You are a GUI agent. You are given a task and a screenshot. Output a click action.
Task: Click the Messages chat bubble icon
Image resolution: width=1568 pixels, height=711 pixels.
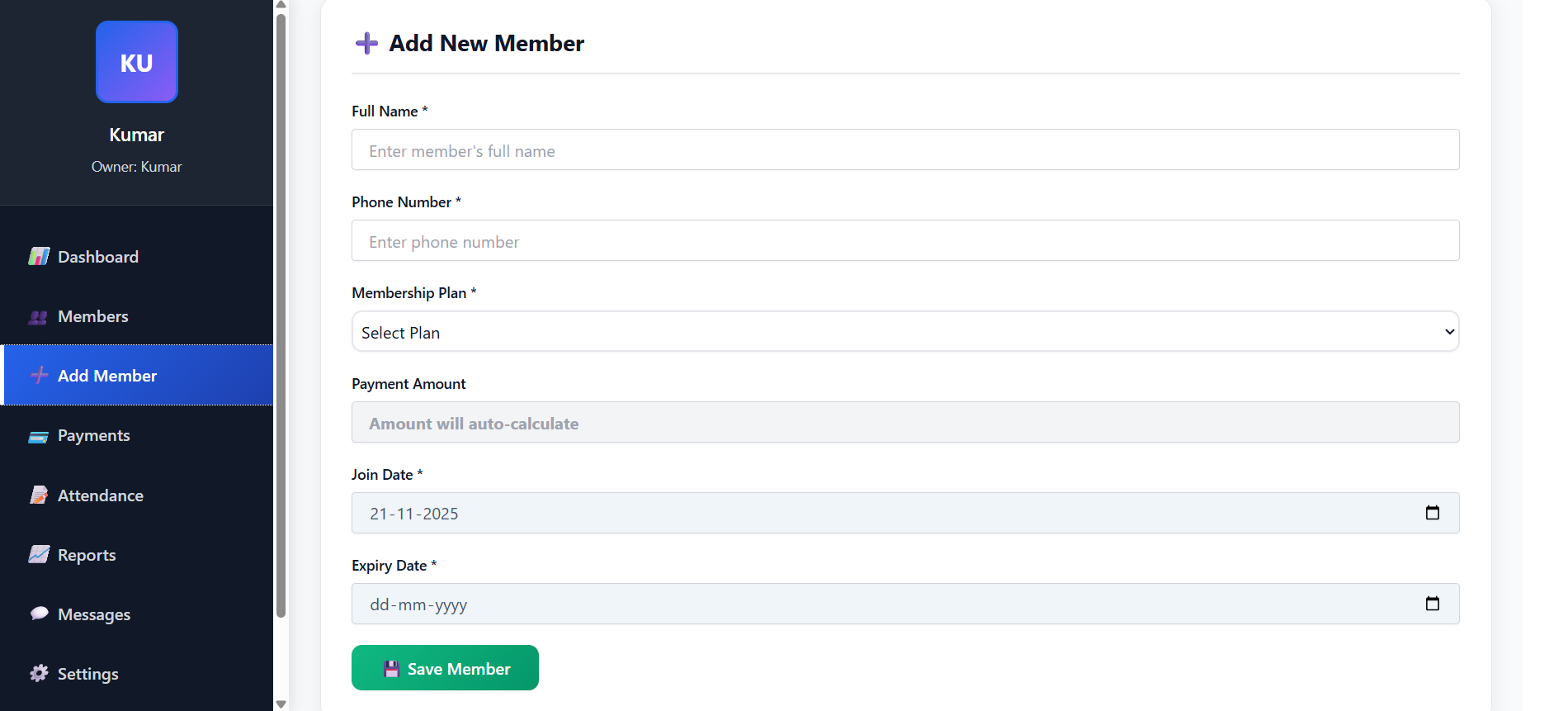(39, 614)
